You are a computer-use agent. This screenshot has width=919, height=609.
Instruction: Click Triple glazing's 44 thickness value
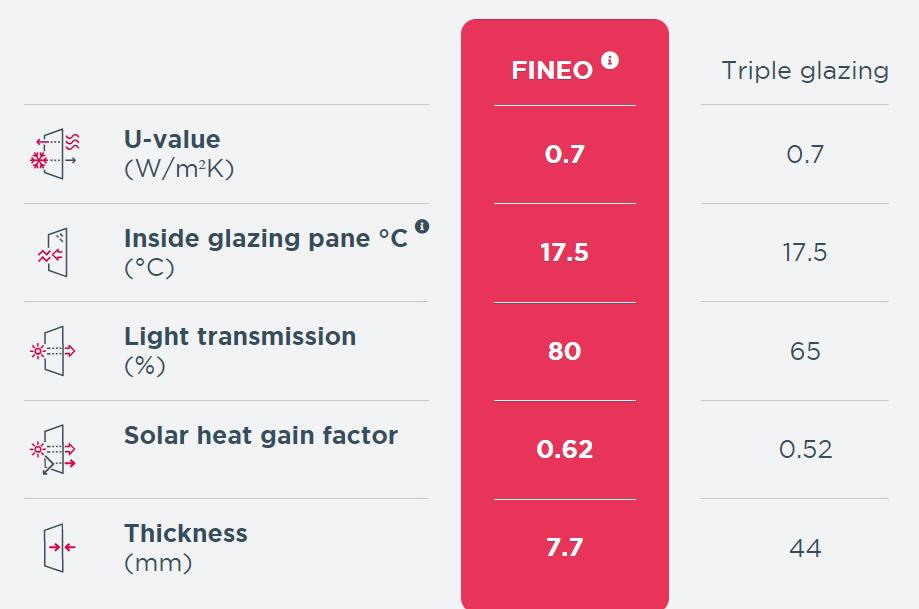pyautogui.click(x=805, y=548)
